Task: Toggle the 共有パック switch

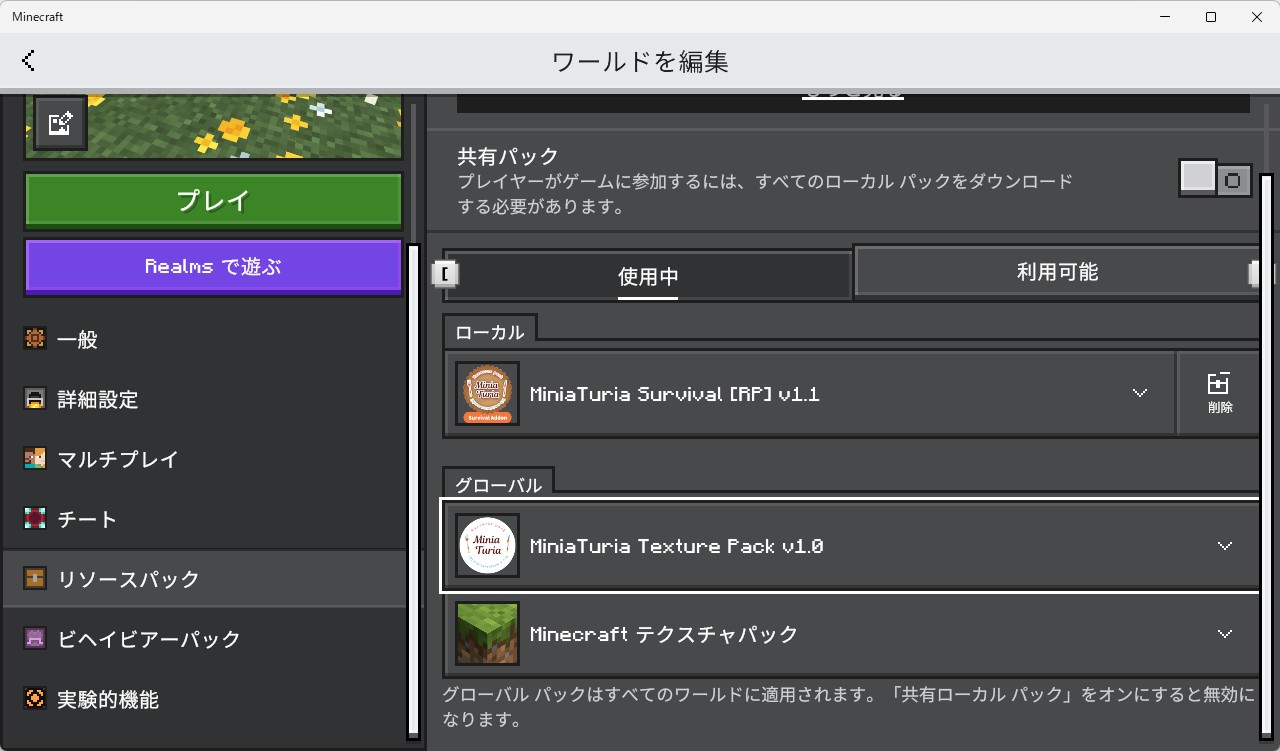Action: 1215,179
